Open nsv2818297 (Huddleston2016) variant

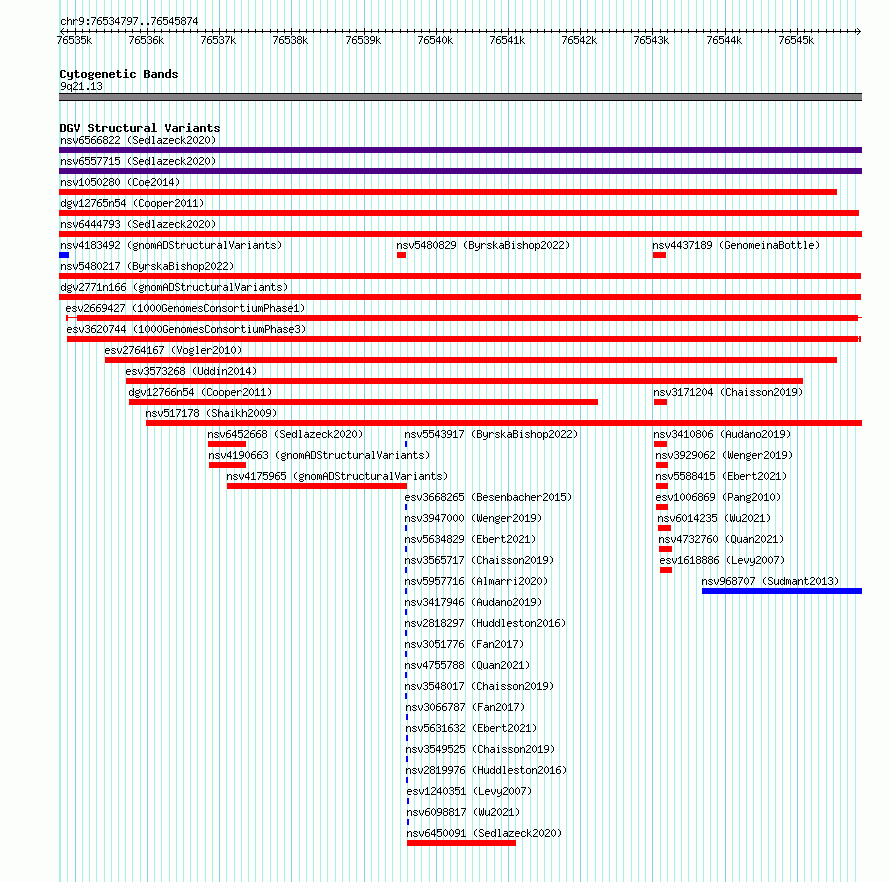coord(485,623)
